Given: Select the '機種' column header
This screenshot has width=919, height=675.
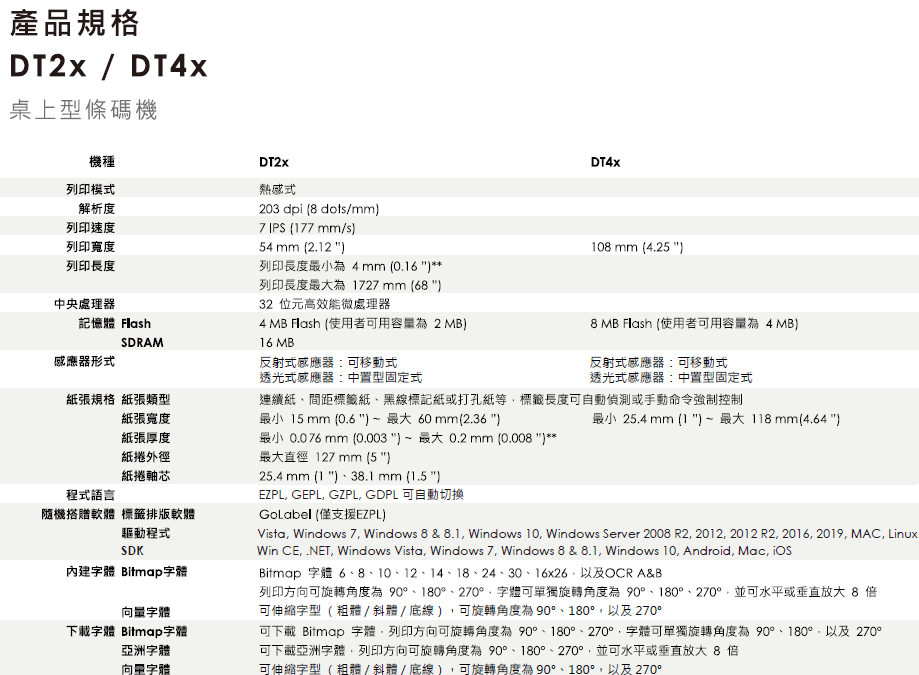Looking at the screenshot, I should coord(102,162).
